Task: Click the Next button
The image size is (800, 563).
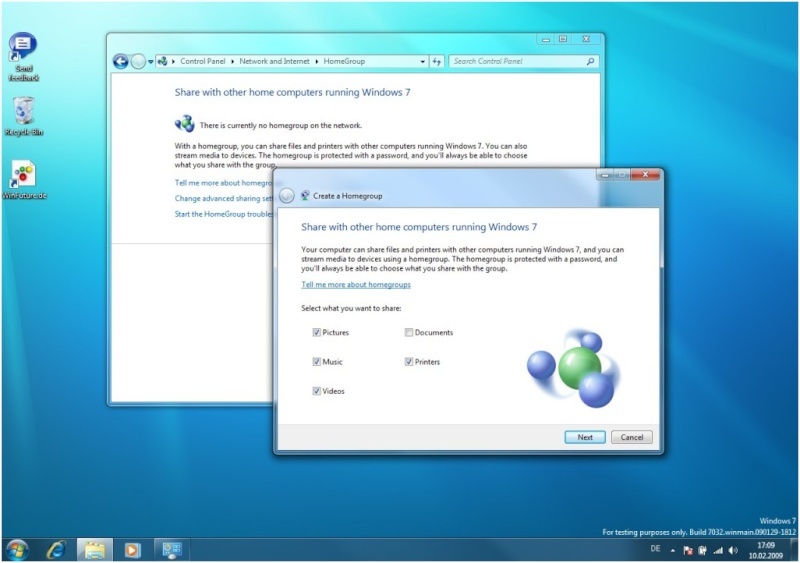Action: click(585, 437)
